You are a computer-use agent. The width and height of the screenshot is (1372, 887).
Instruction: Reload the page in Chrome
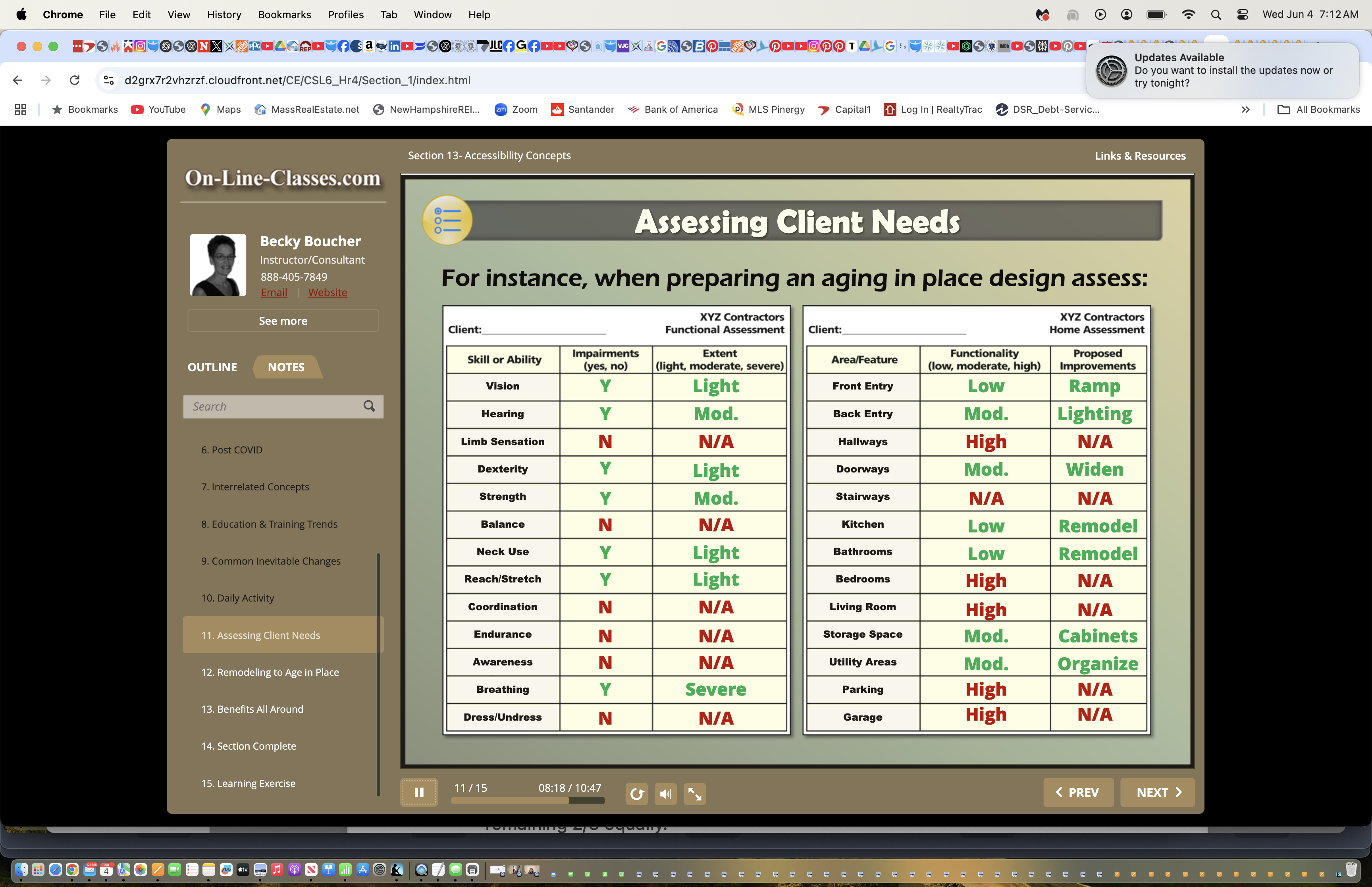[x=74, y=80]
